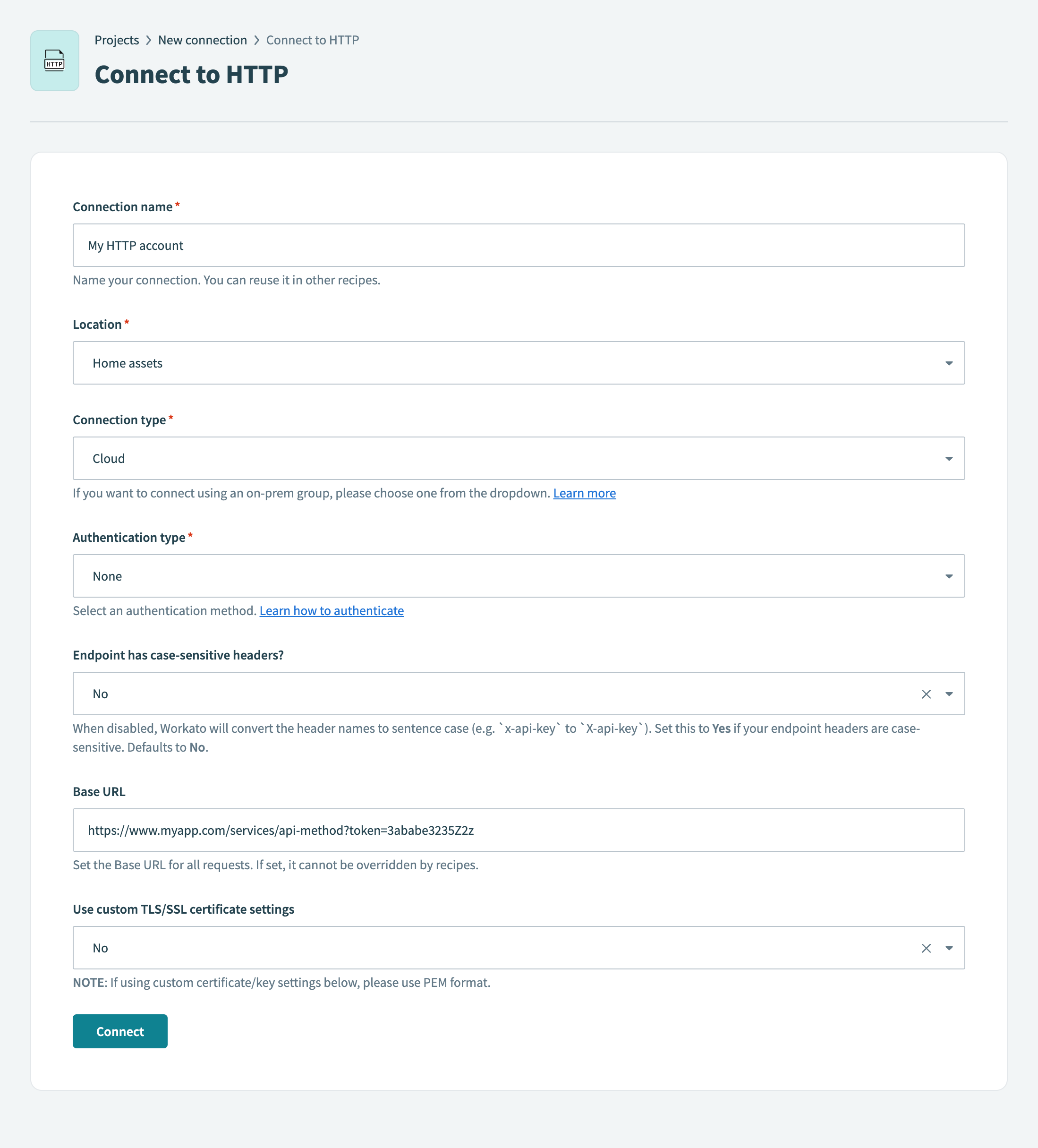The width and height of the screenshot is (1038, 1148).
Task: Expand case-sensitive headers dropdown arrow
Action: (x=949, y=694)
